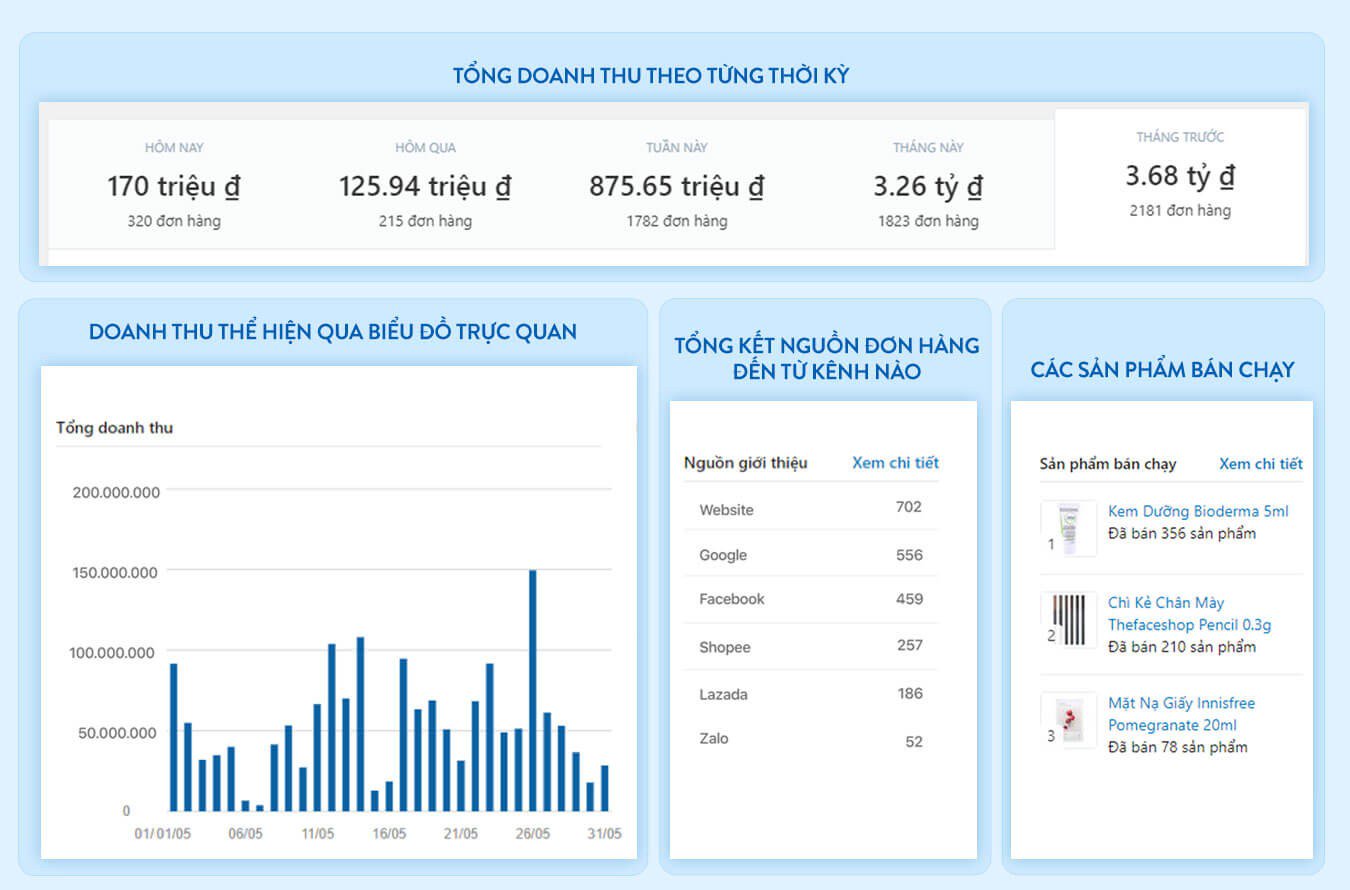Select the Facebook referral source row
The height and width of the screenshot is (890, 1350).
point(810,599)
